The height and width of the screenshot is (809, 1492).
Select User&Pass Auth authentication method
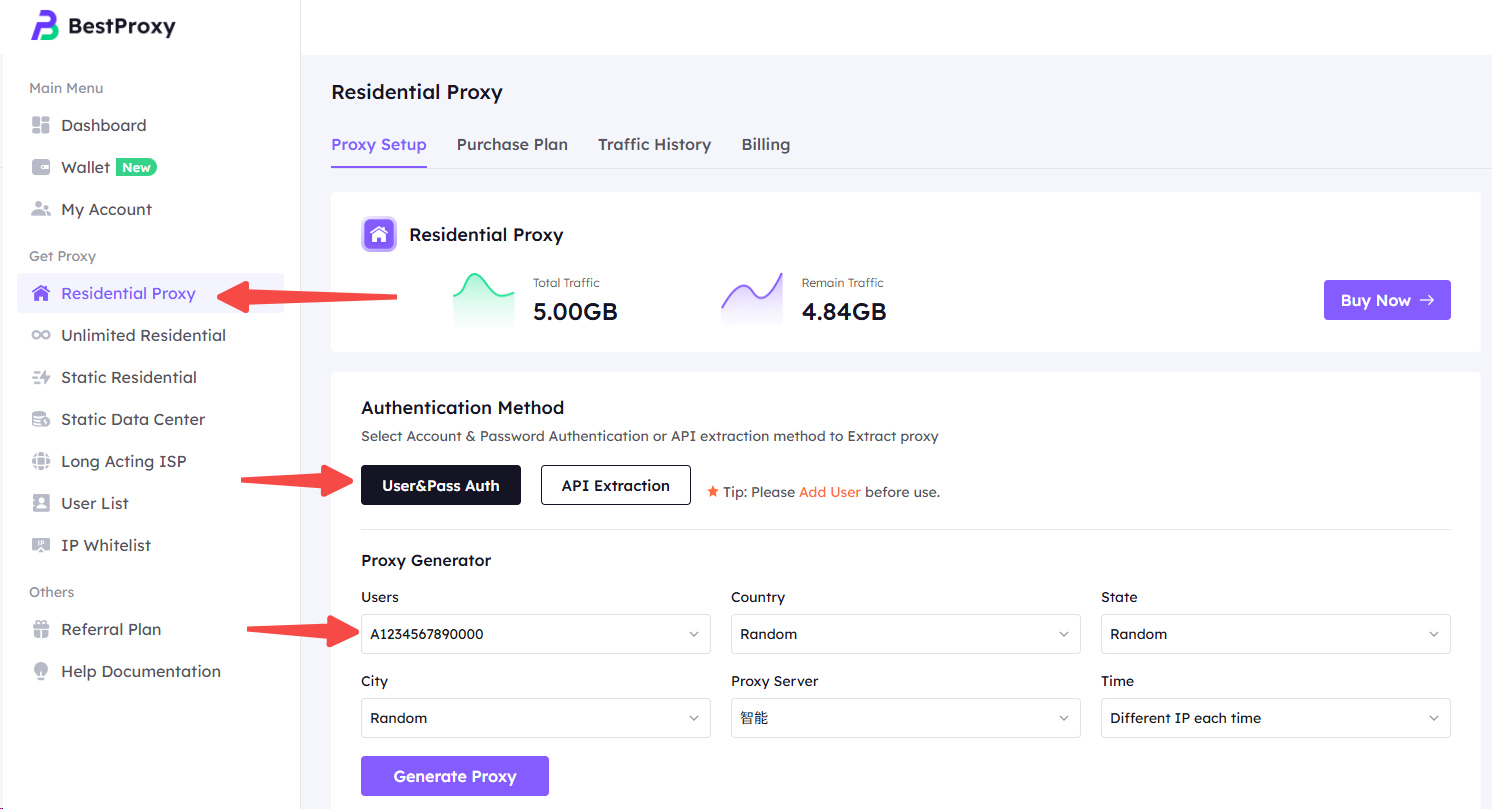[x=440, y=485]
